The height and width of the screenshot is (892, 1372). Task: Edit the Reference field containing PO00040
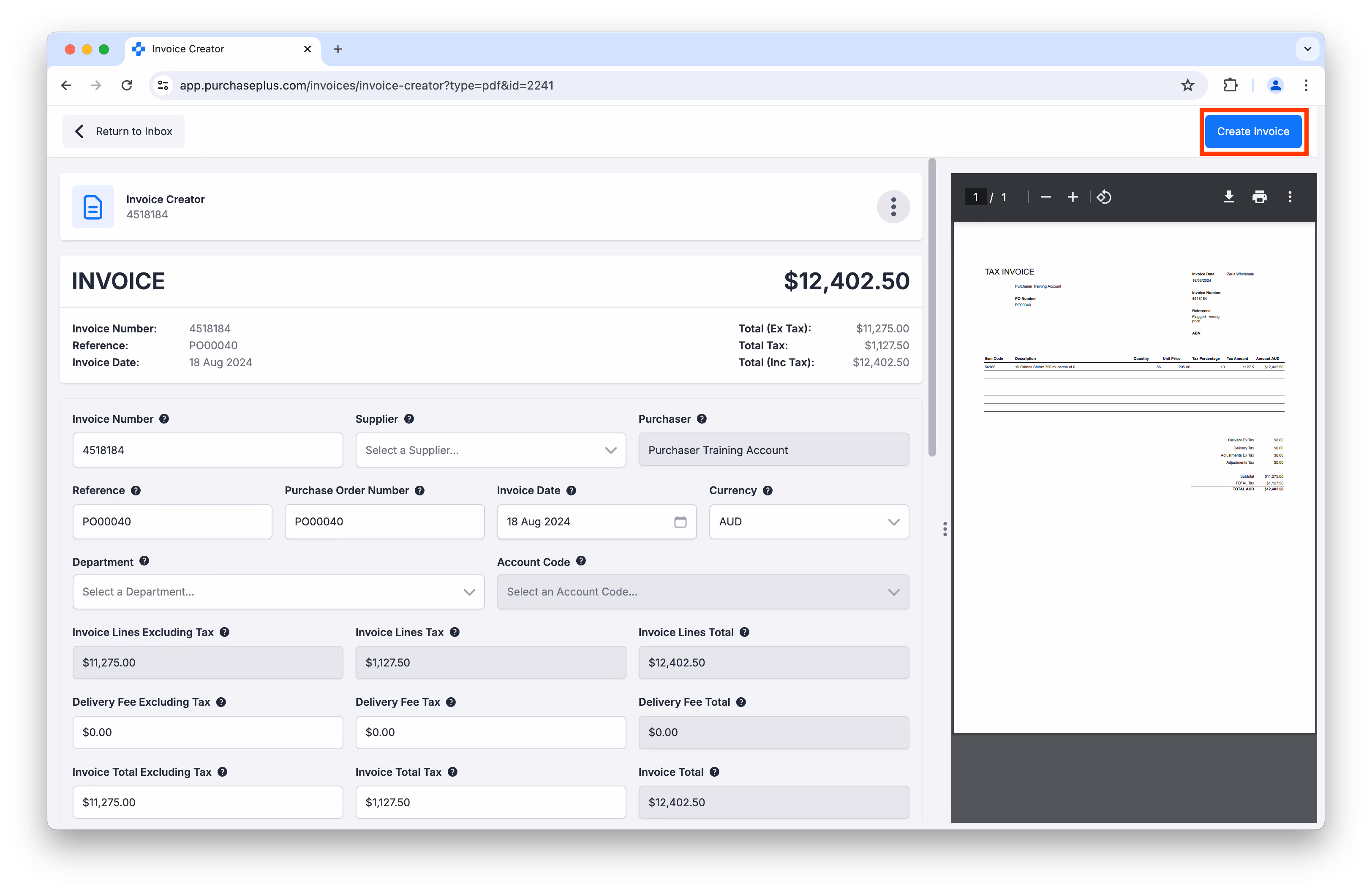(172, 522)
